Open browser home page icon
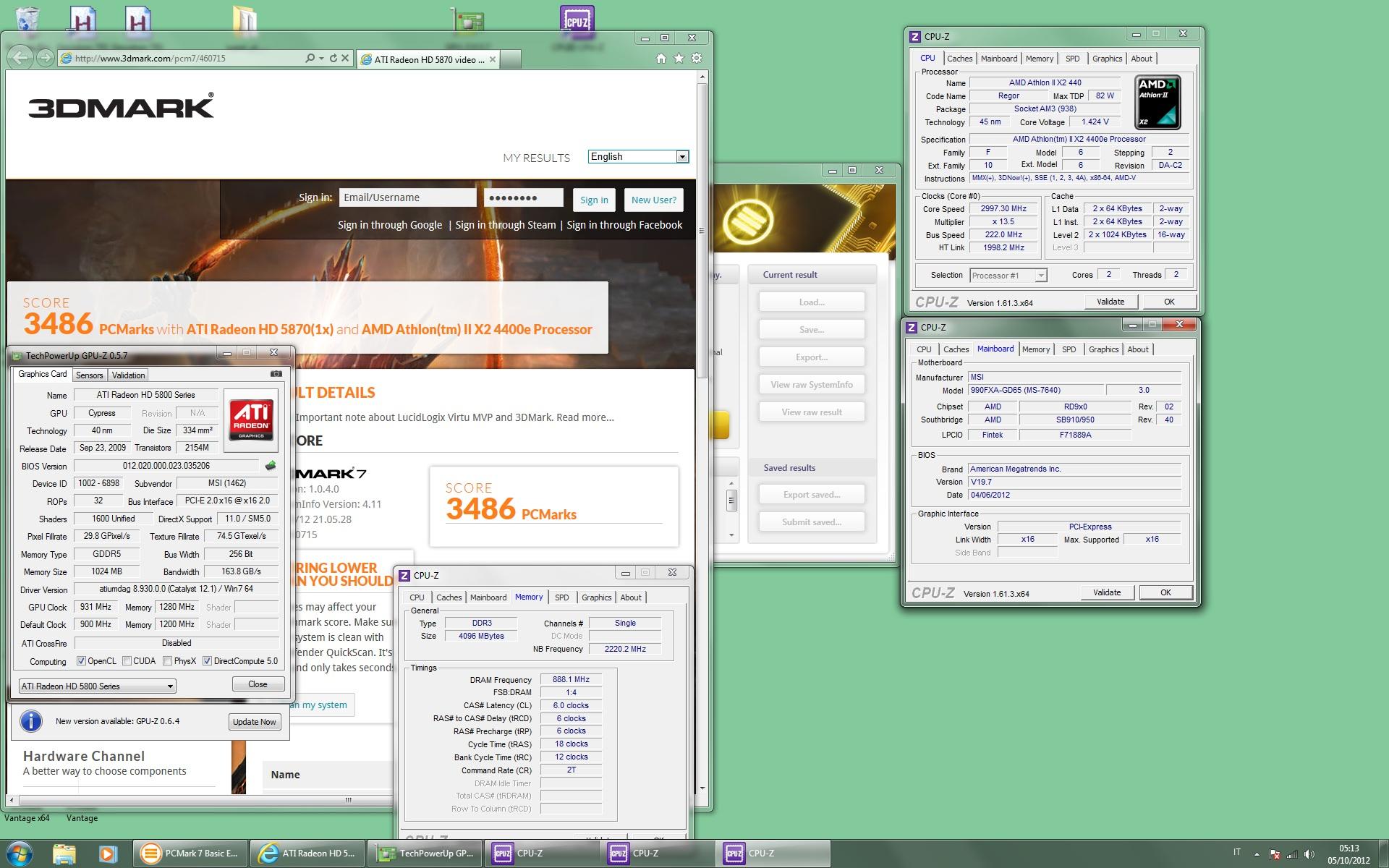 (x=660, y=59)
